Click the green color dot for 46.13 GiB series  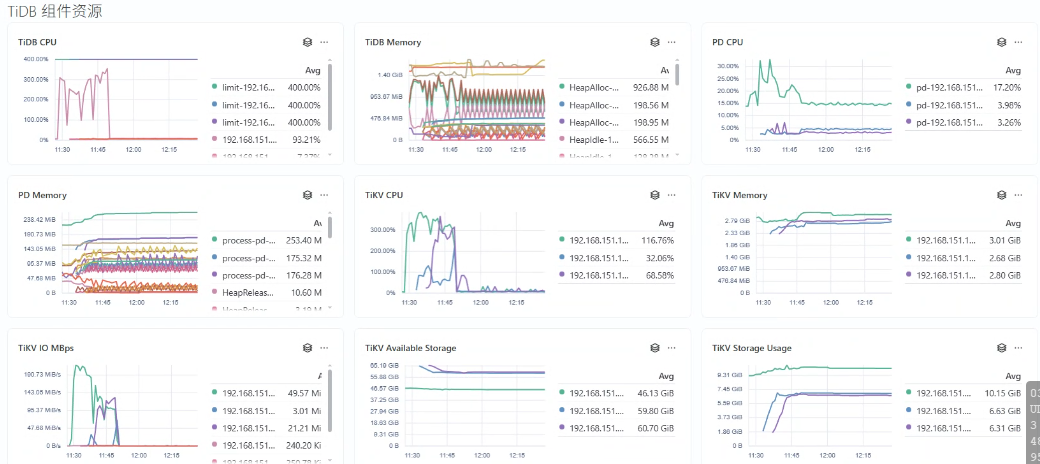tap(562, 393)
